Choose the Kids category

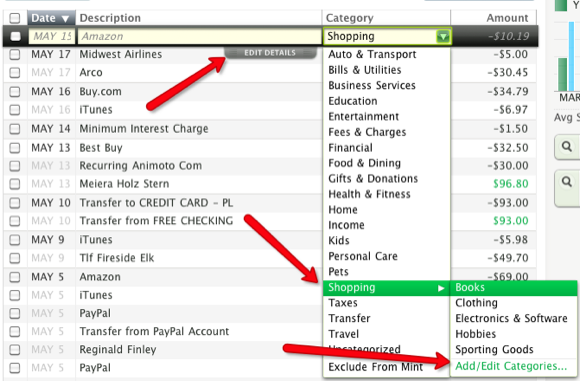pyautogui.click(x=338, y=241)
